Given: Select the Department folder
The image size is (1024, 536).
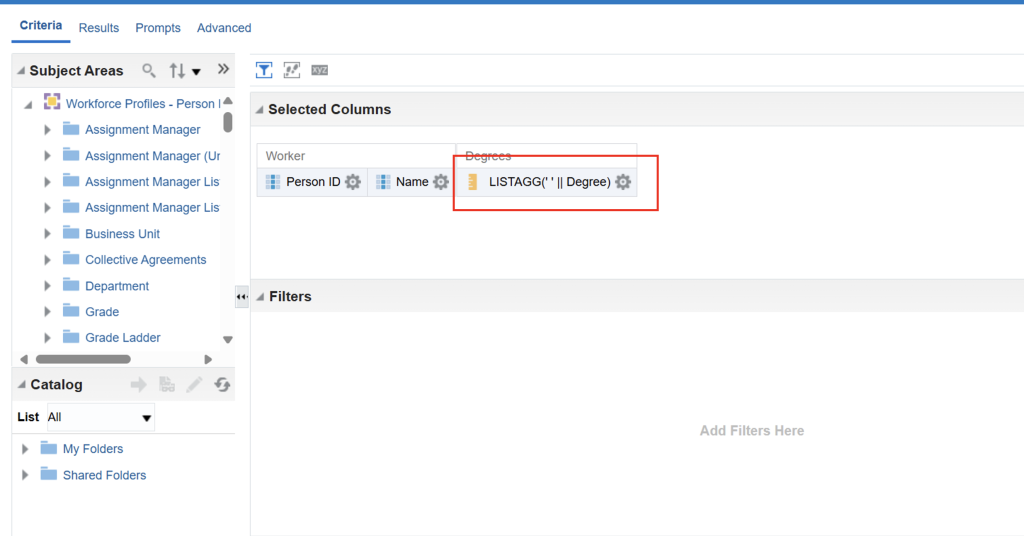Looking at the screenshot, I should (x=117, y=286).
